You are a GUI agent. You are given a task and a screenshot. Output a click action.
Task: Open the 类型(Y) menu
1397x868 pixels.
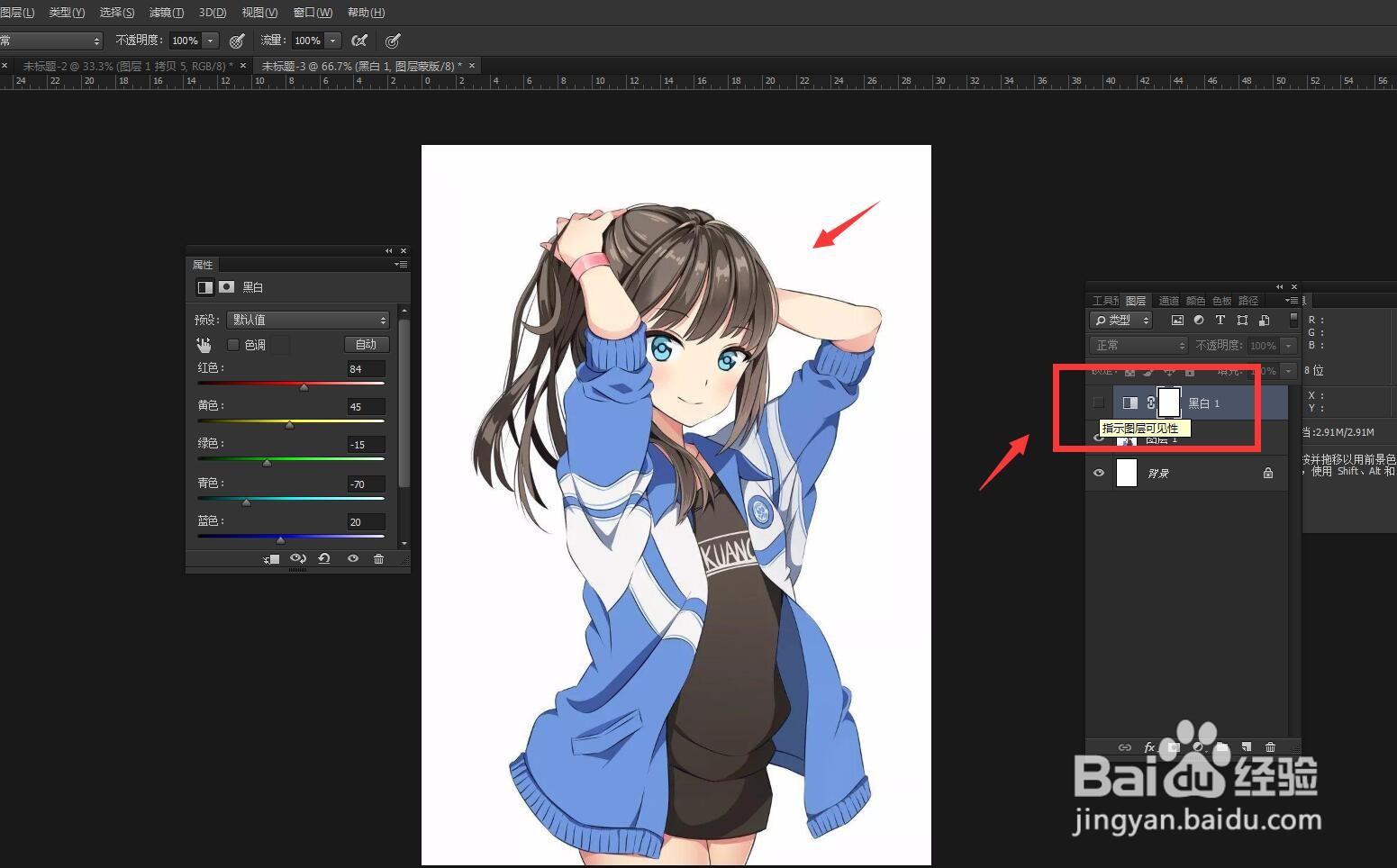67,13
